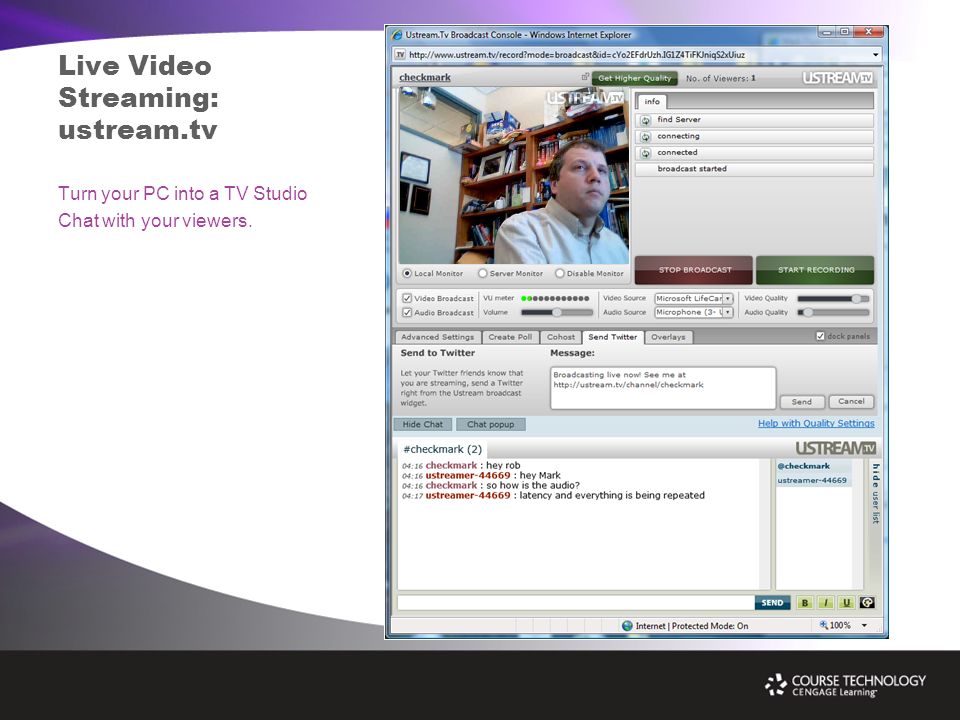Viewport: 960px width, 720px height.
Task: Click the popout icon beside Get Higher Quality
Action: click(585, 77)
